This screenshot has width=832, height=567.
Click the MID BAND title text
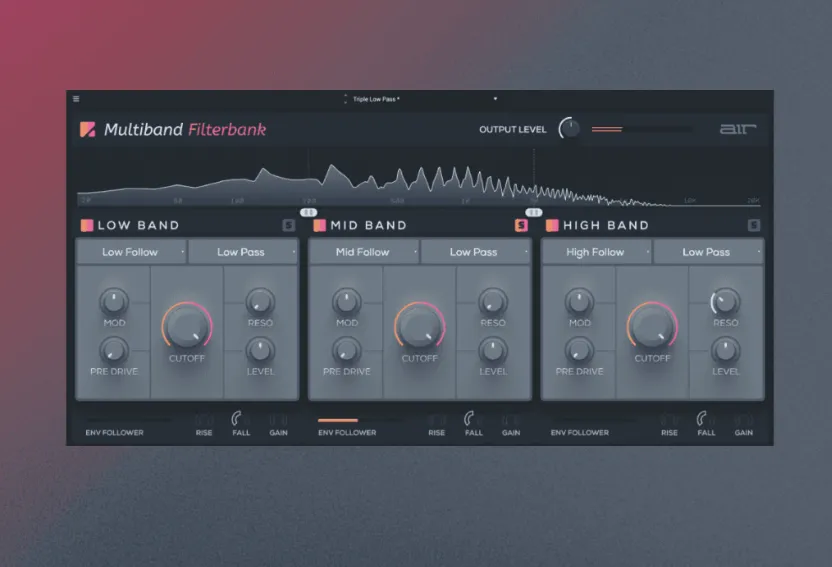click(x=368, y=225)
